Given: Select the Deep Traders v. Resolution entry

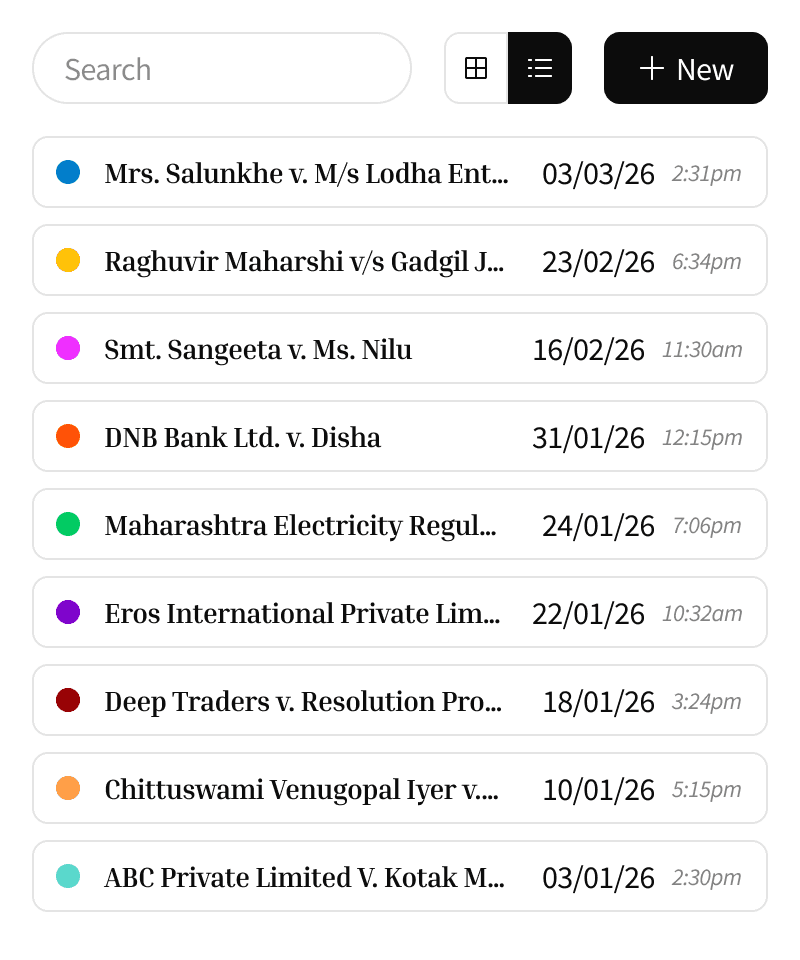Looking at the screenshot, I should click(x=303, y=701).
